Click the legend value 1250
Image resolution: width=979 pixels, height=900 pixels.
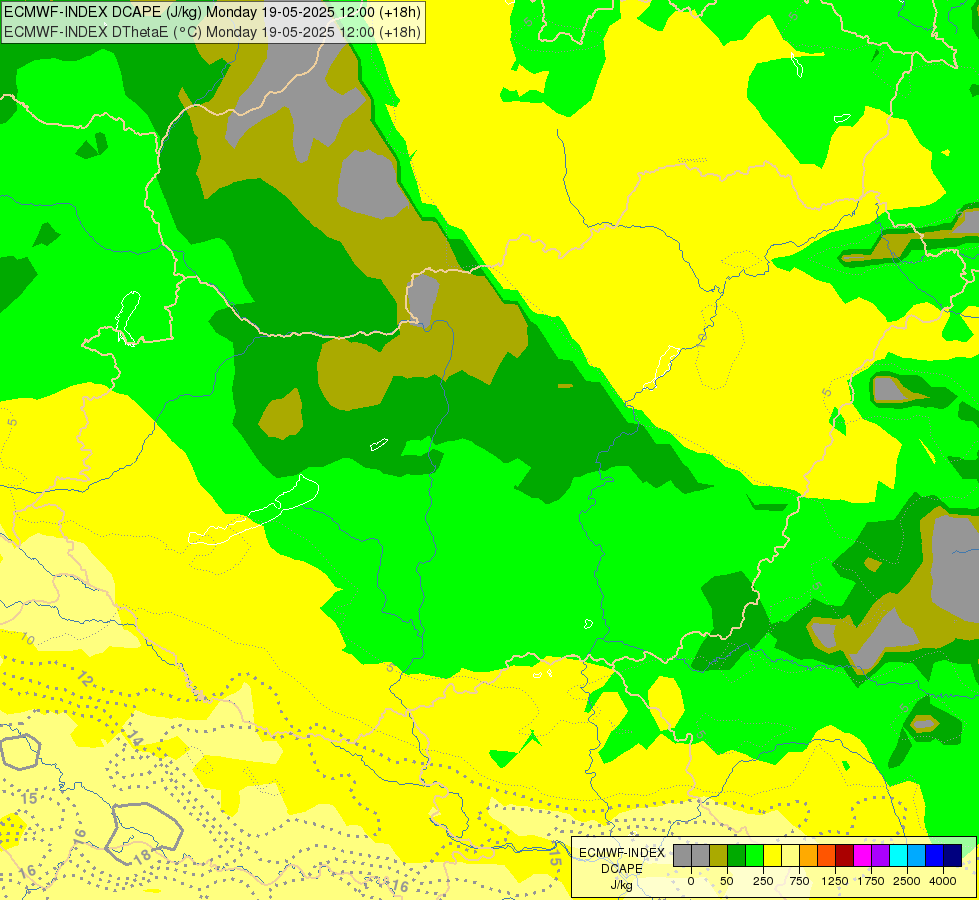point(835,881)
